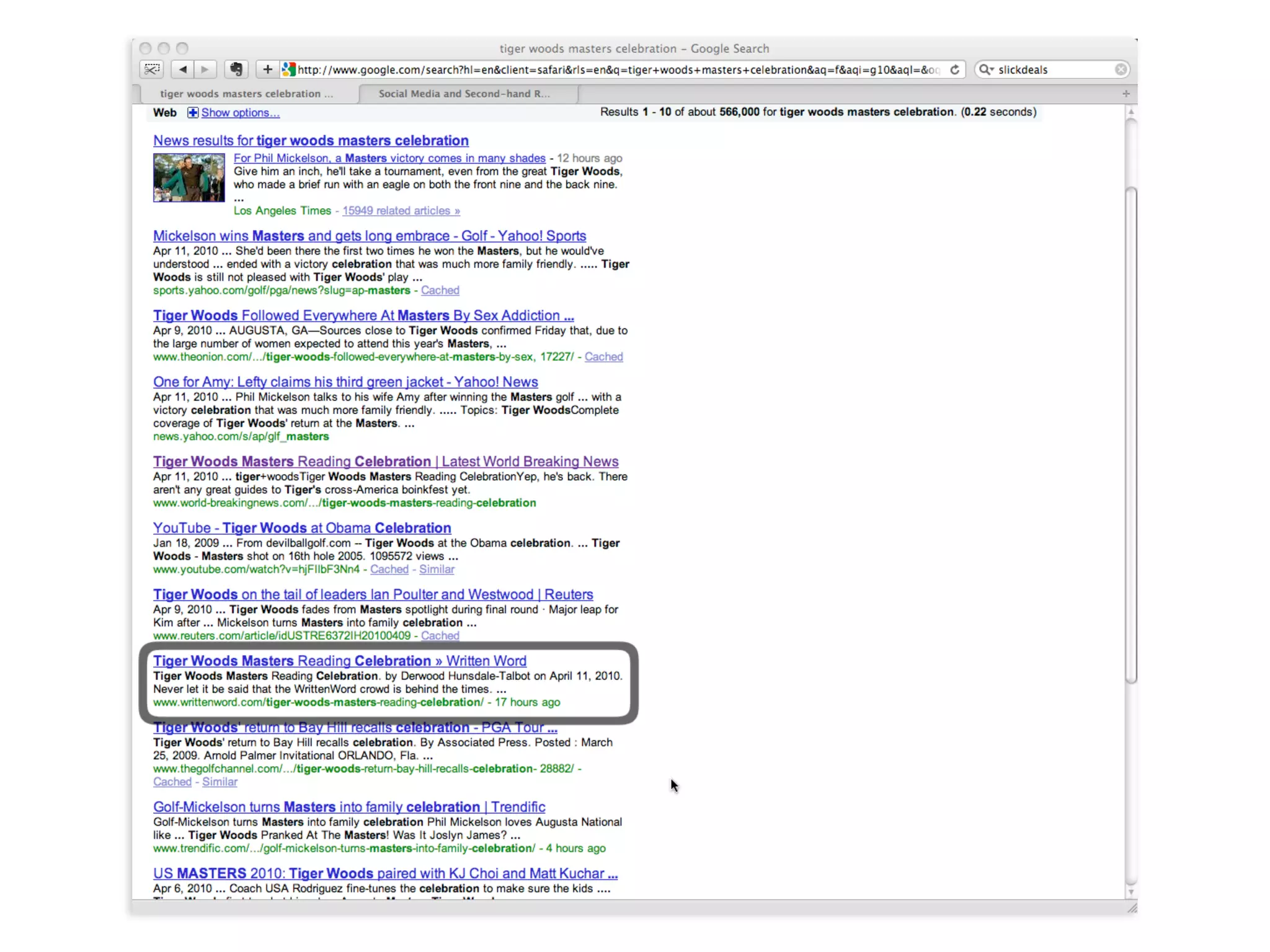The width and height of the screenshot is (1270, 952).
Task: Open Cached link for theonion result
Action: click(x=603, y=356)
